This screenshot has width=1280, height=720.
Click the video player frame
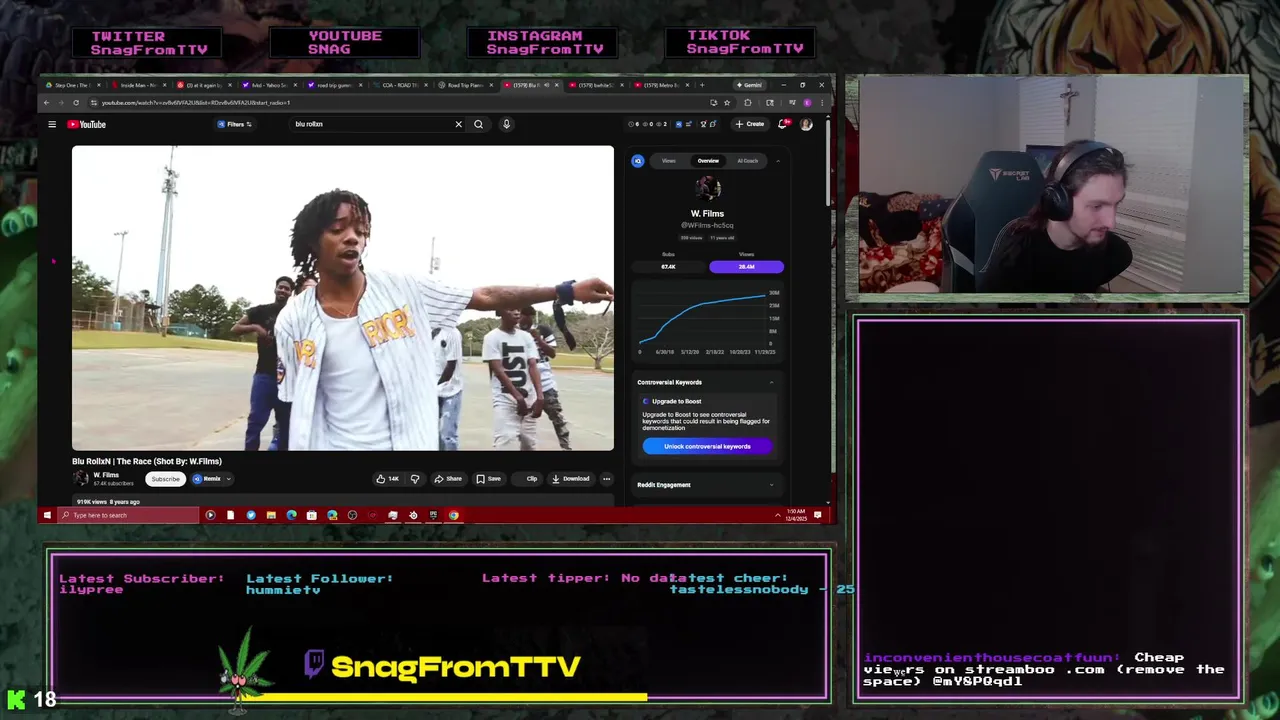coord(343,298)
